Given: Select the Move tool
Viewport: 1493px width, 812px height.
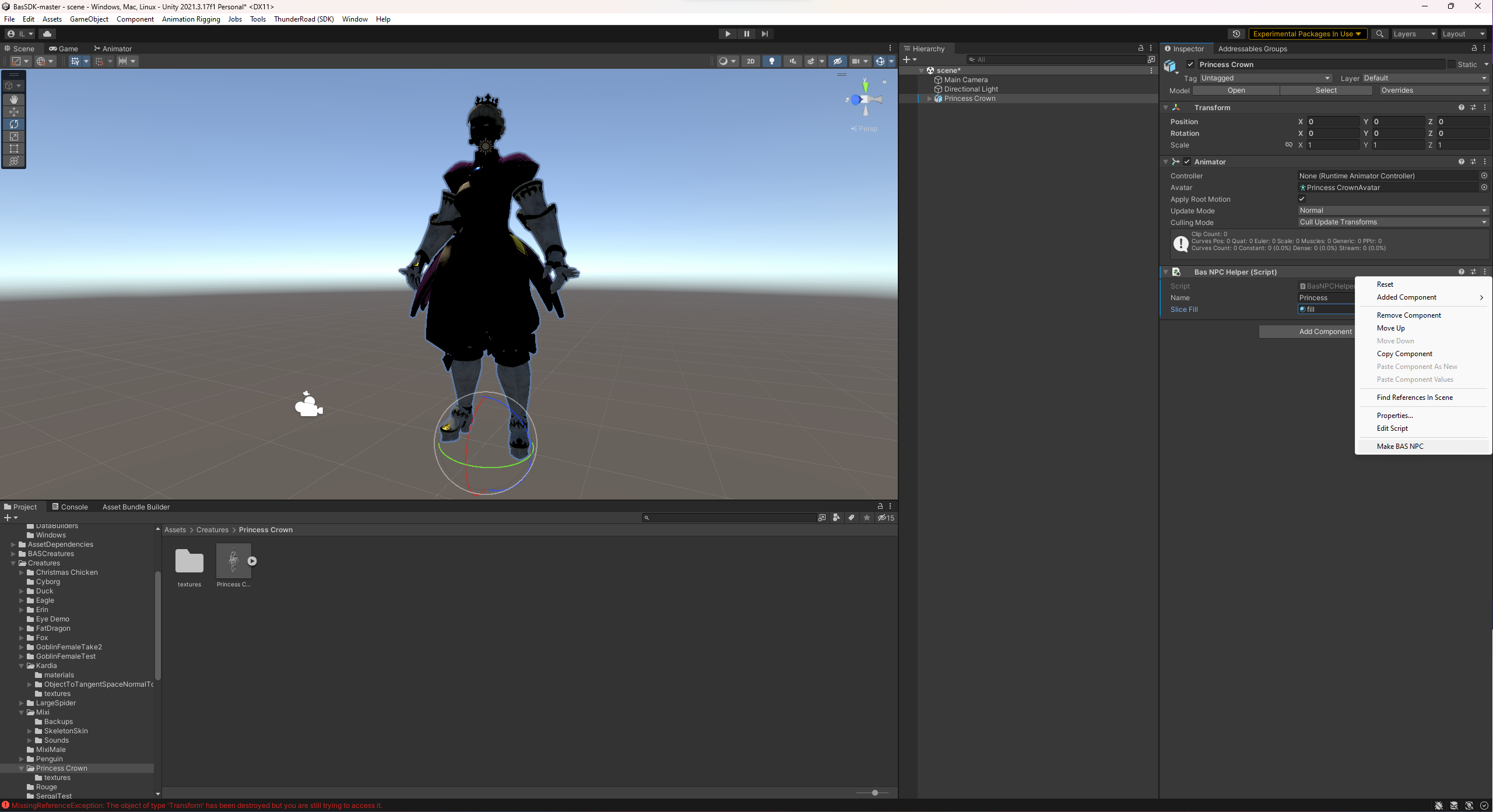Looking at the screenshot, I should (x=14, y=112).
